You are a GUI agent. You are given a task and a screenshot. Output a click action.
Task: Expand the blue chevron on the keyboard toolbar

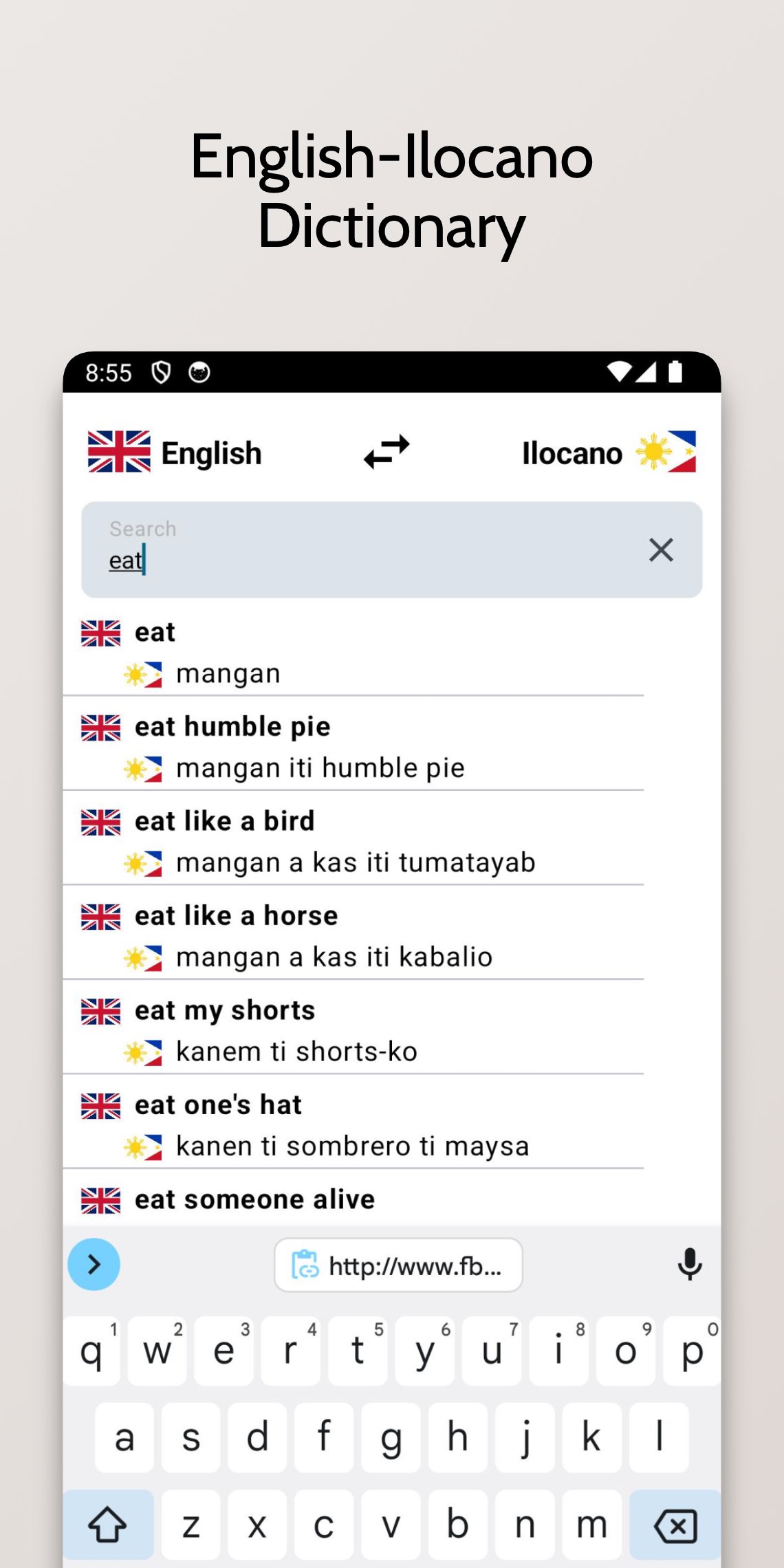tap(94, 1264)
